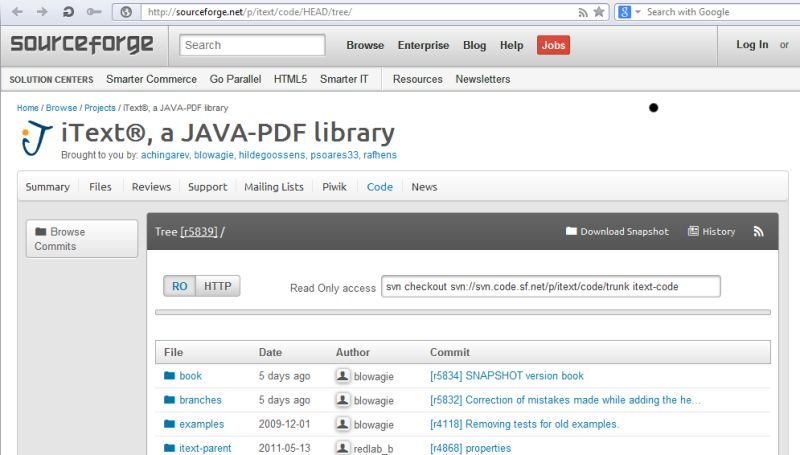
Task: Click the red Jobs button
Action: pos(553,45)
